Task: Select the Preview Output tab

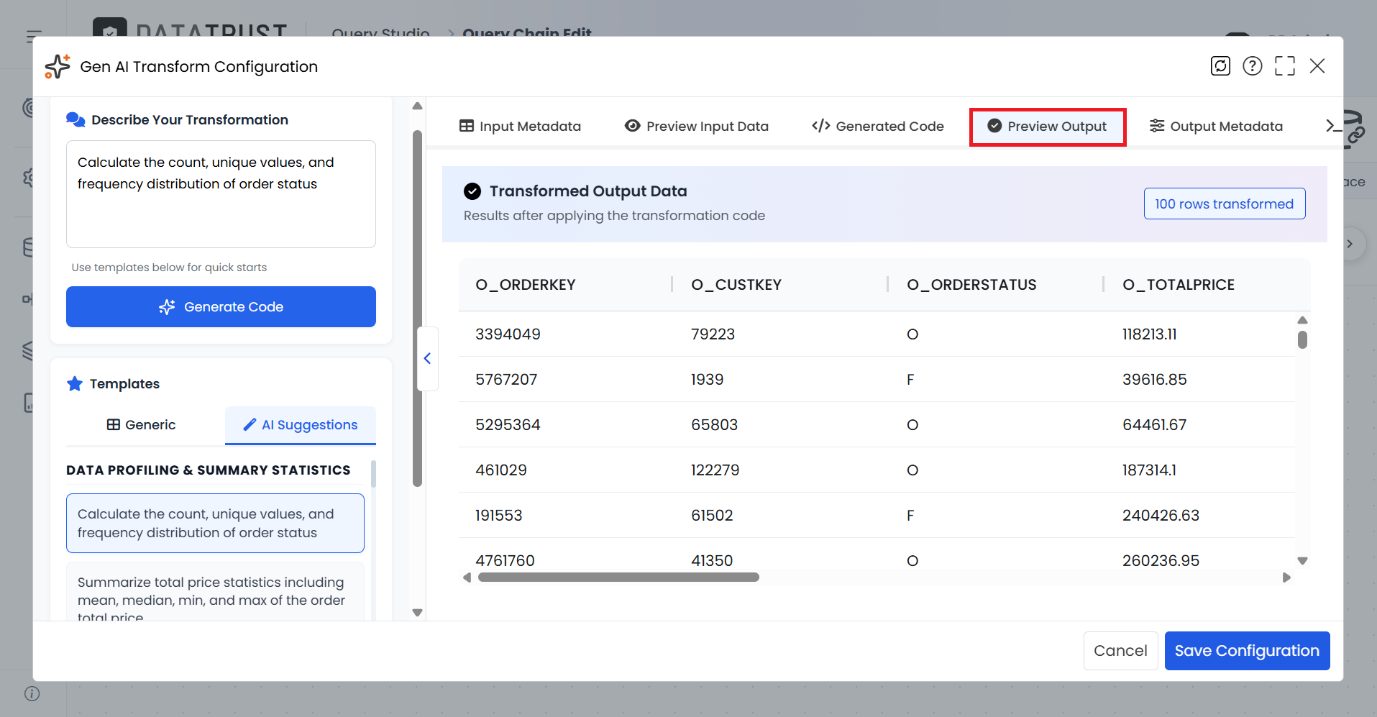Action: (x=1047, y=127)
